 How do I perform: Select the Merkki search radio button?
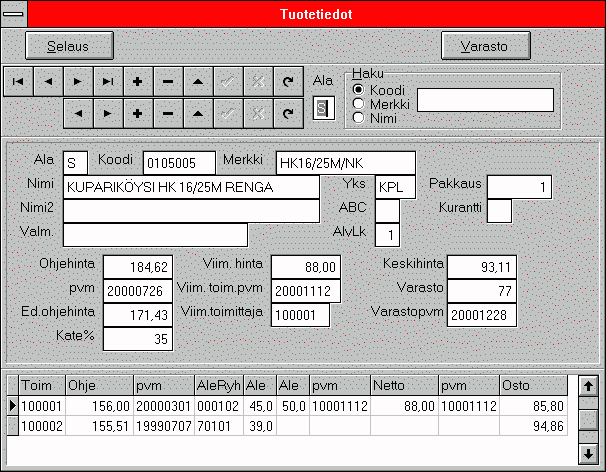click(x=359, y=104)
